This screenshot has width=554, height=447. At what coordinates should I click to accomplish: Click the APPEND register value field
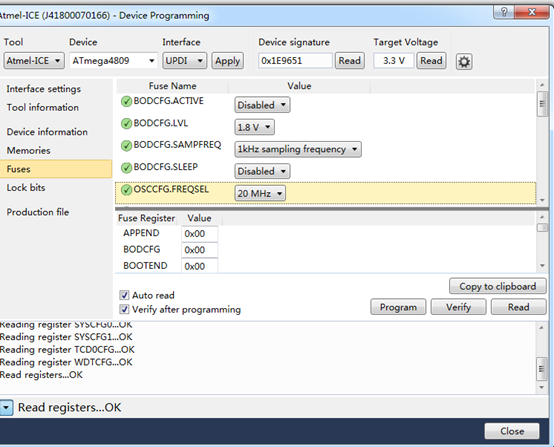click(x=200, y=234)
